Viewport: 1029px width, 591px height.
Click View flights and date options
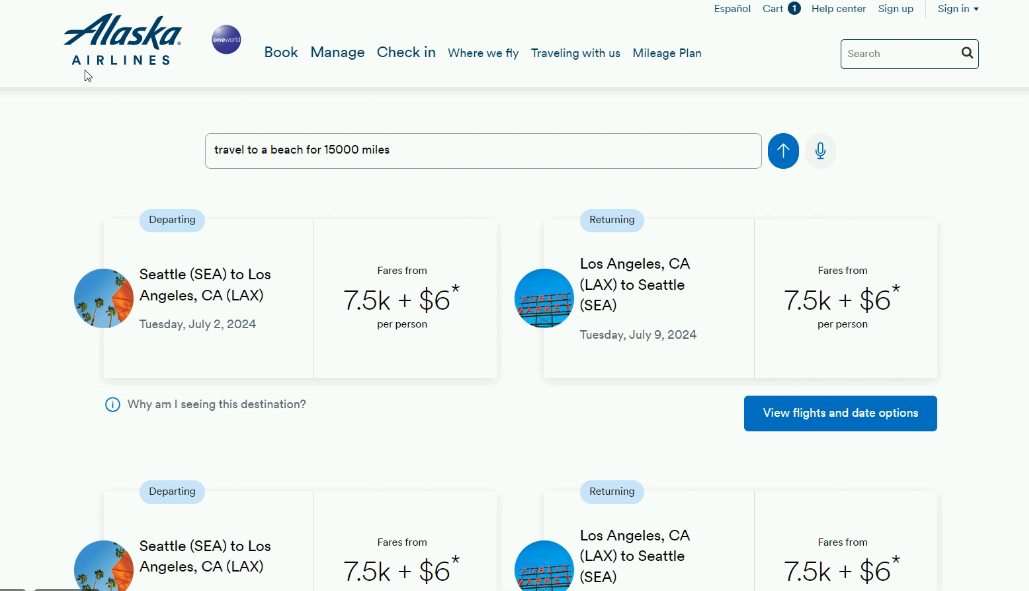(840, 413)
